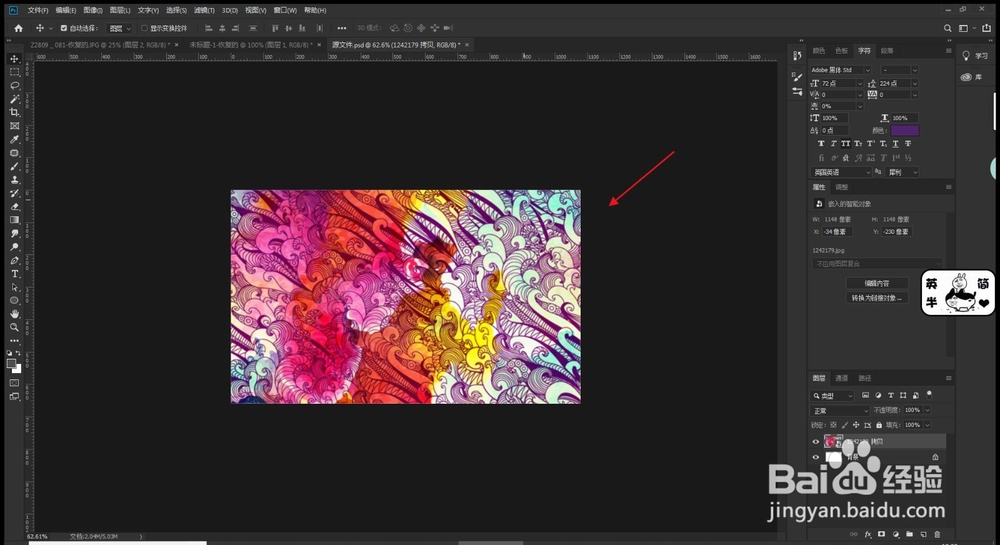Open the 库 panel

(x=972, y=77)
